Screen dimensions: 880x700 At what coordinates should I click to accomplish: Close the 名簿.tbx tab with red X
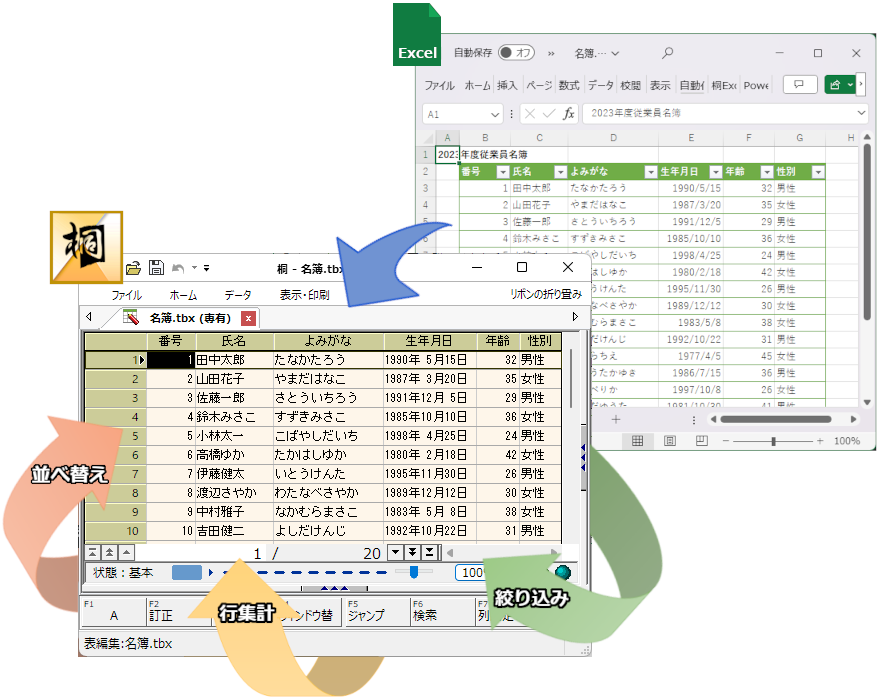(x=249, y=318)
